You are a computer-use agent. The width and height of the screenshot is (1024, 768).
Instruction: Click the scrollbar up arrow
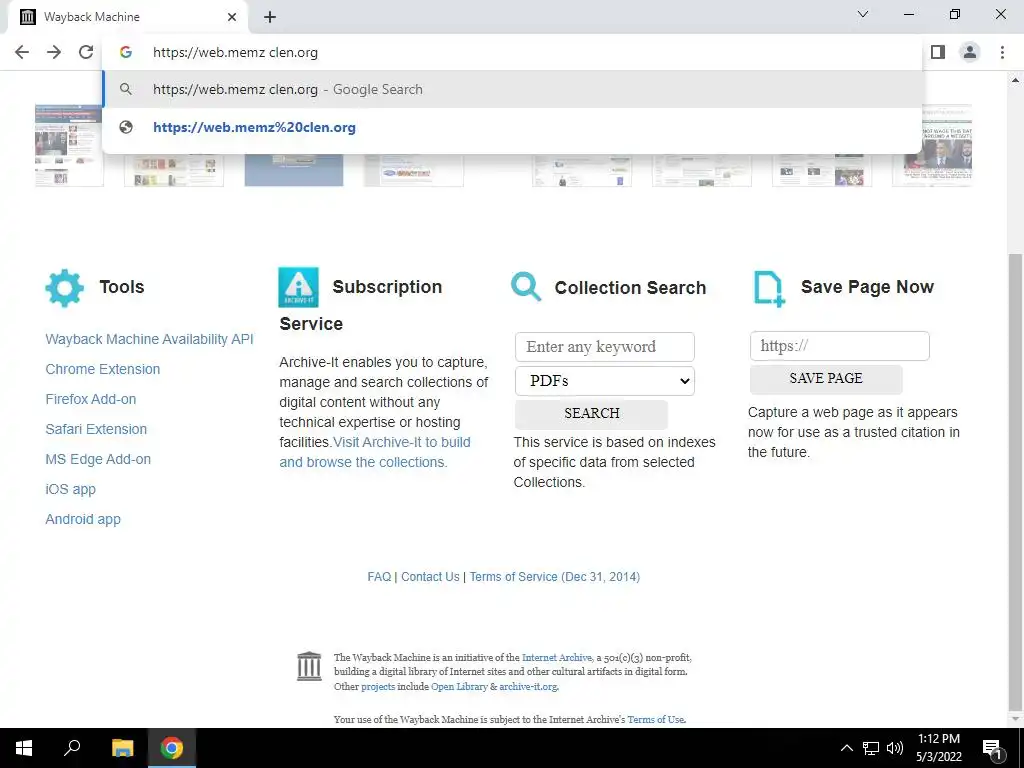[1015, 80]
